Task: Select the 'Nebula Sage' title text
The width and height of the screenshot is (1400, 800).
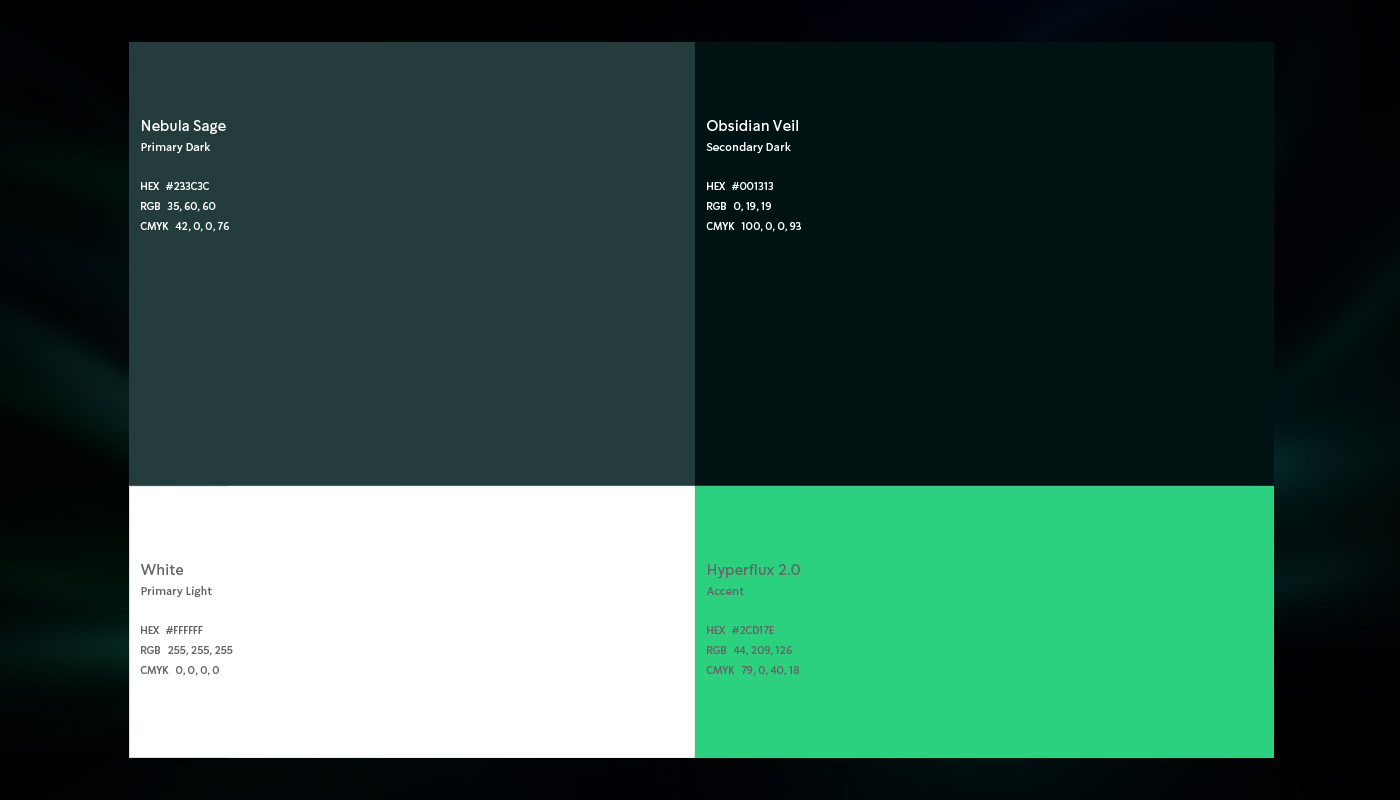Action: click(183, 126)
